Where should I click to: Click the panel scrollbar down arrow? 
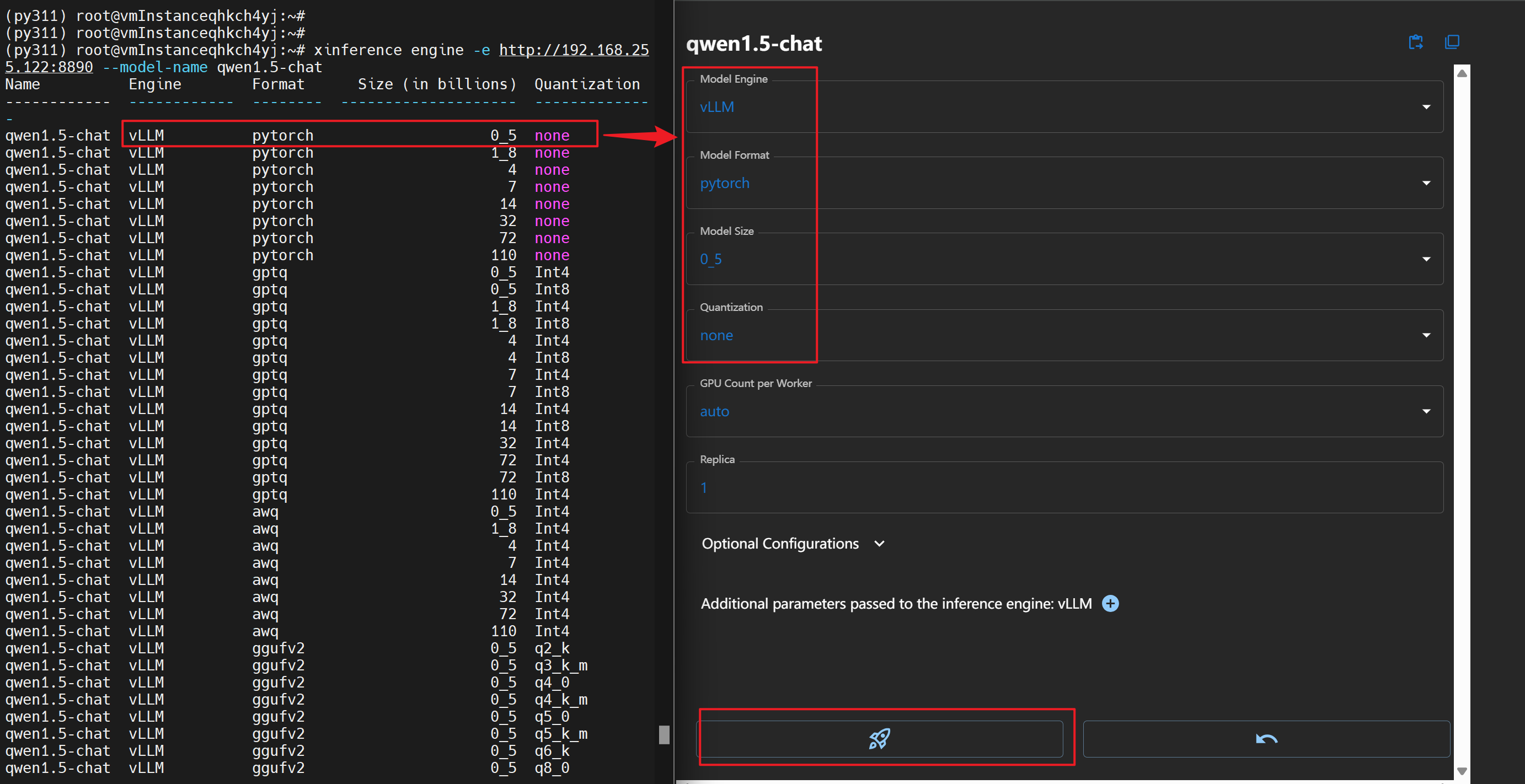click(1462, 771)
